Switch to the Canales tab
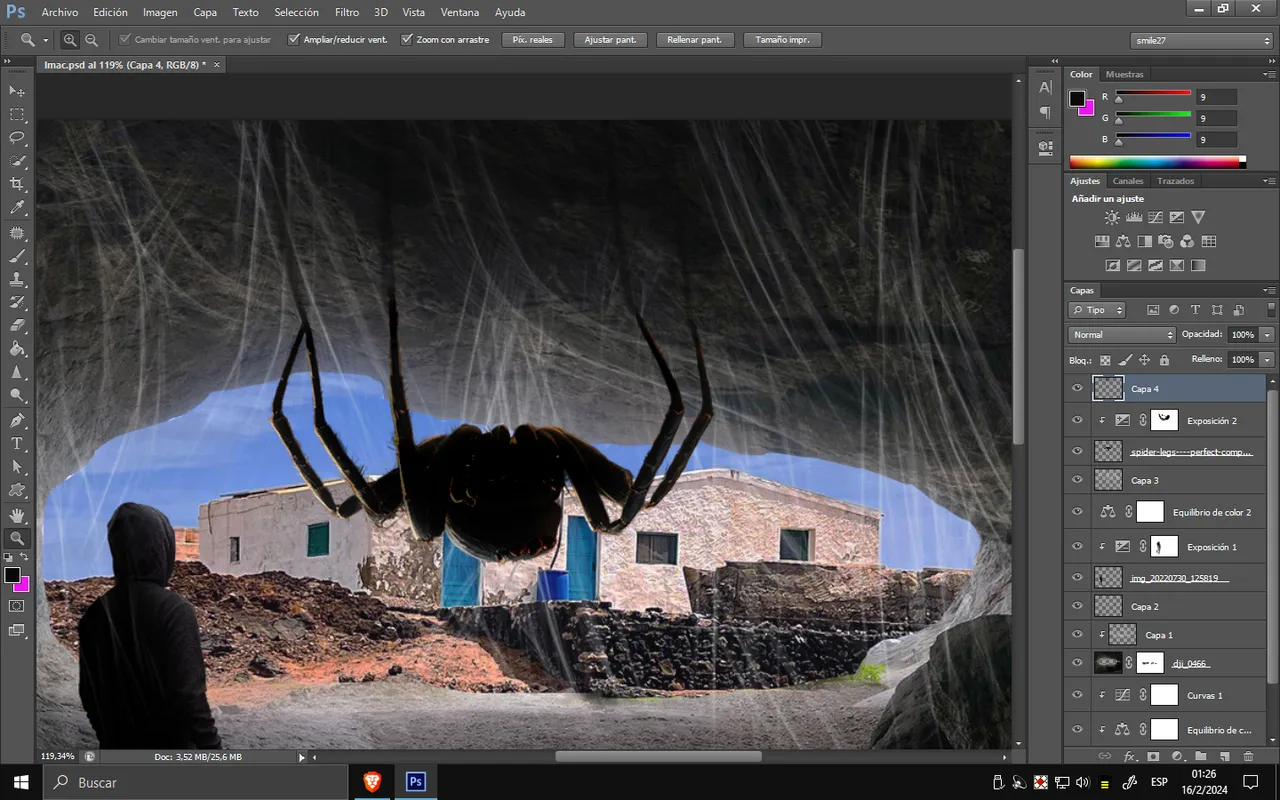This screenshot has height=800, width=1280. (1128, 181)
